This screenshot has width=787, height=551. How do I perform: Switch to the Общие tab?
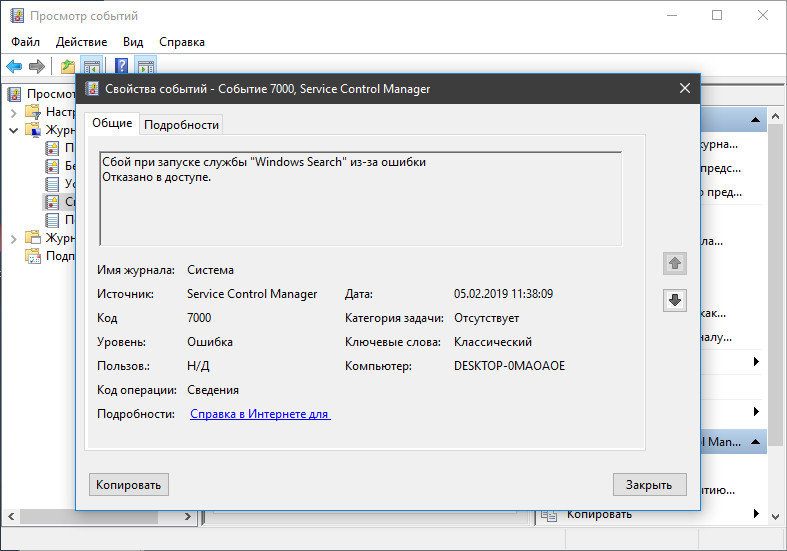point(112,123)
